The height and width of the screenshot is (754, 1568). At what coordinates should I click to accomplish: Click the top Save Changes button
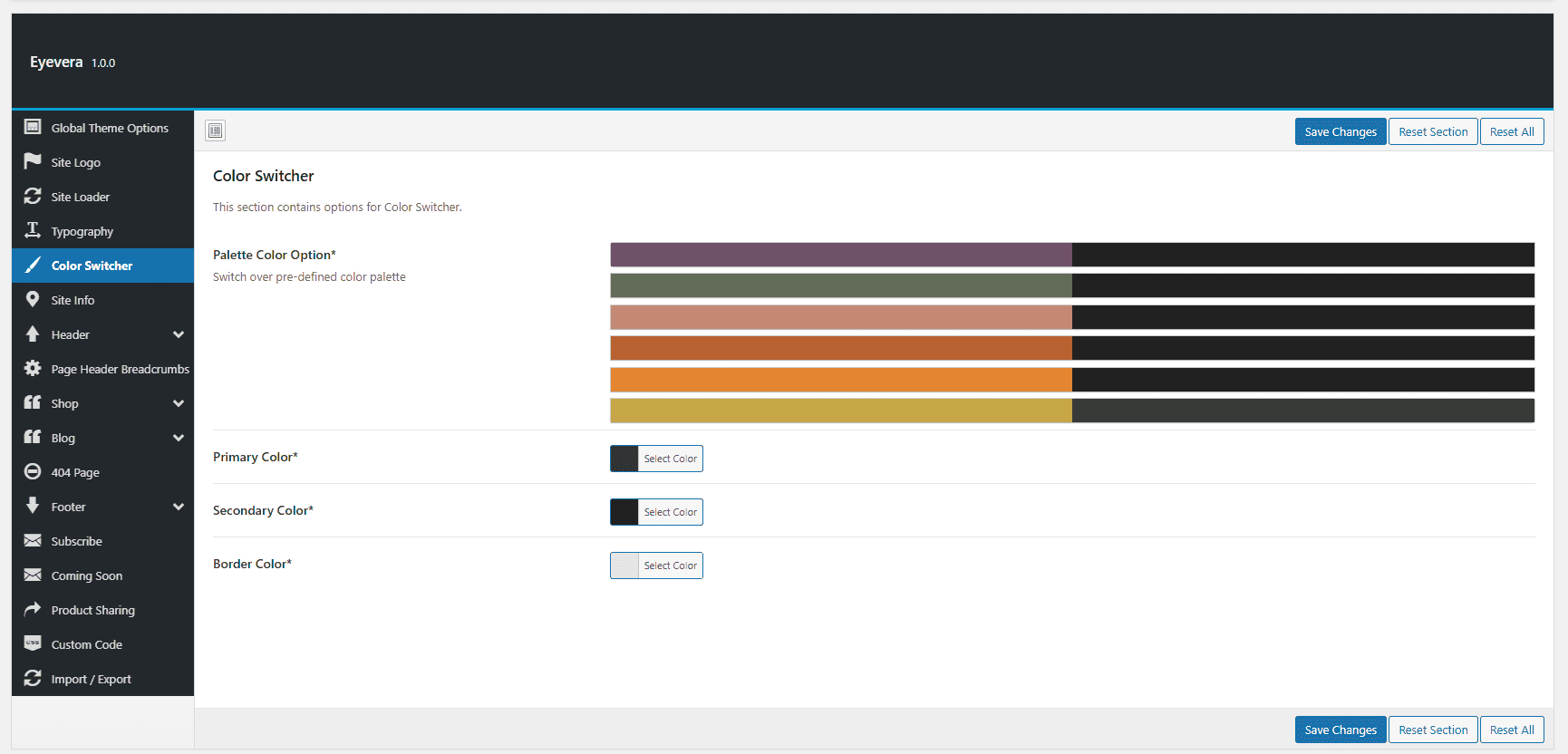point(1341,131)
